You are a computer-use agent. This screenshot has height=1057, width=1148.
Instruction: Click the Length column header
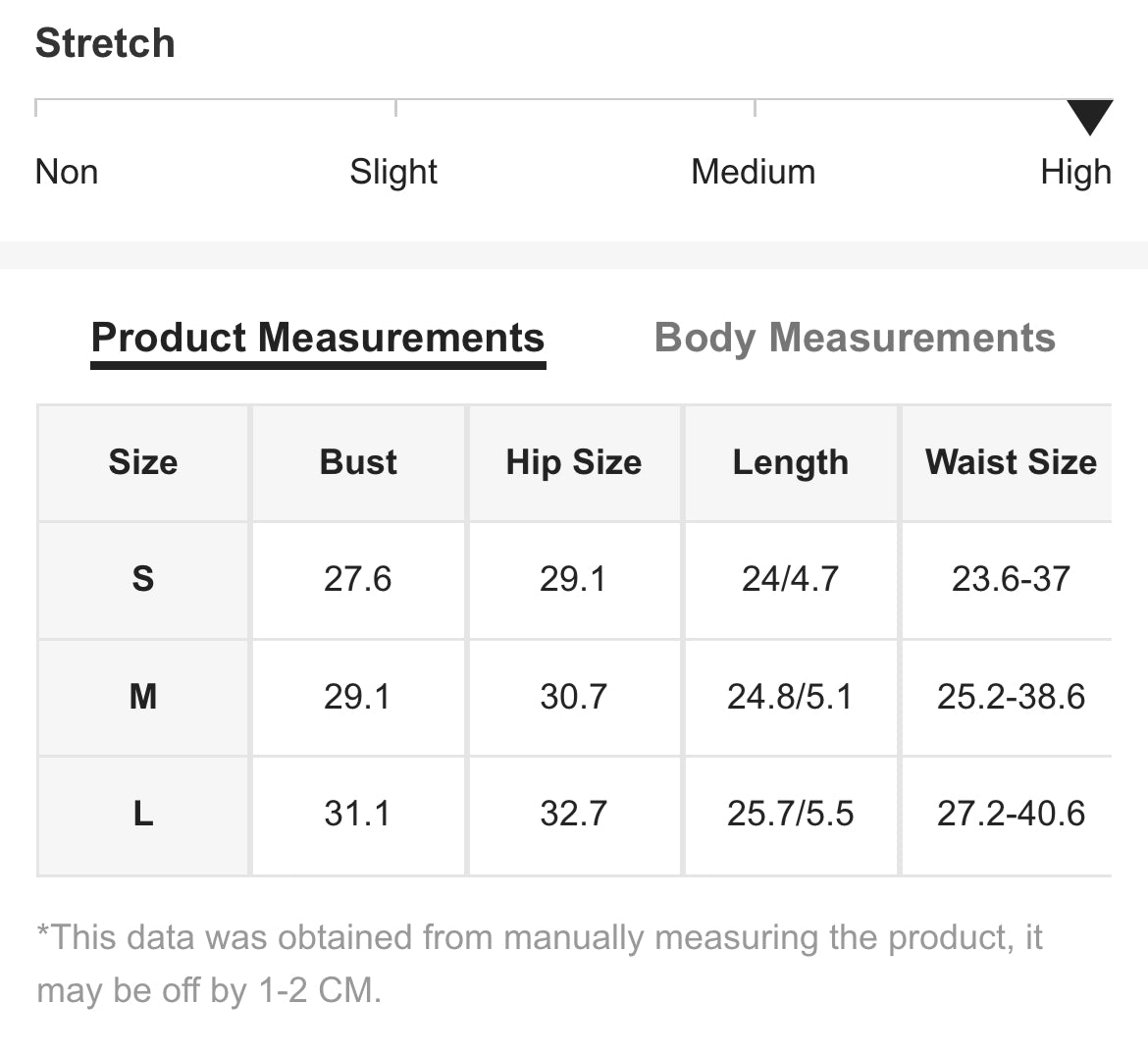pyautogui.click(x=791, y=463)
